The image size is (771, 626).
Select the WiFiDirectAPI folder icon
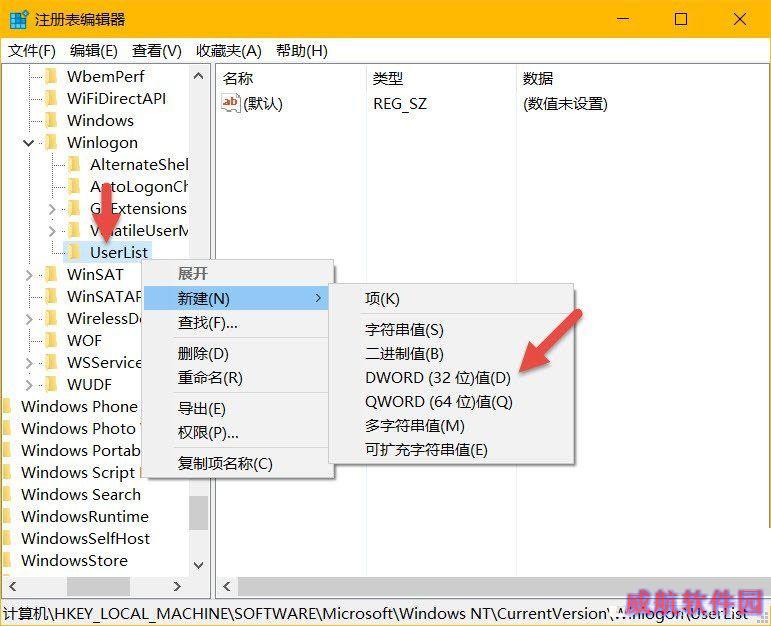tap(51, 98)
